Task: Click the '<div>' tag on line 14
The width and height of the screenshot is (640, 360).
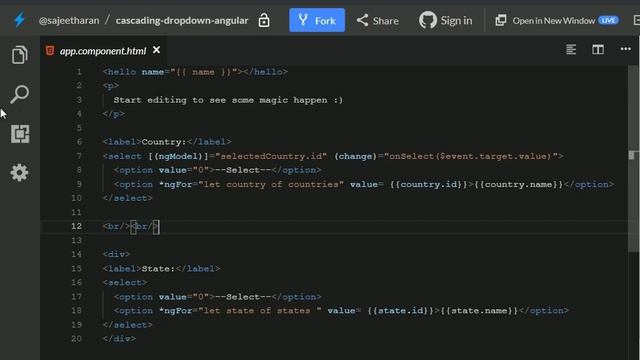Action: pos(116,254)
